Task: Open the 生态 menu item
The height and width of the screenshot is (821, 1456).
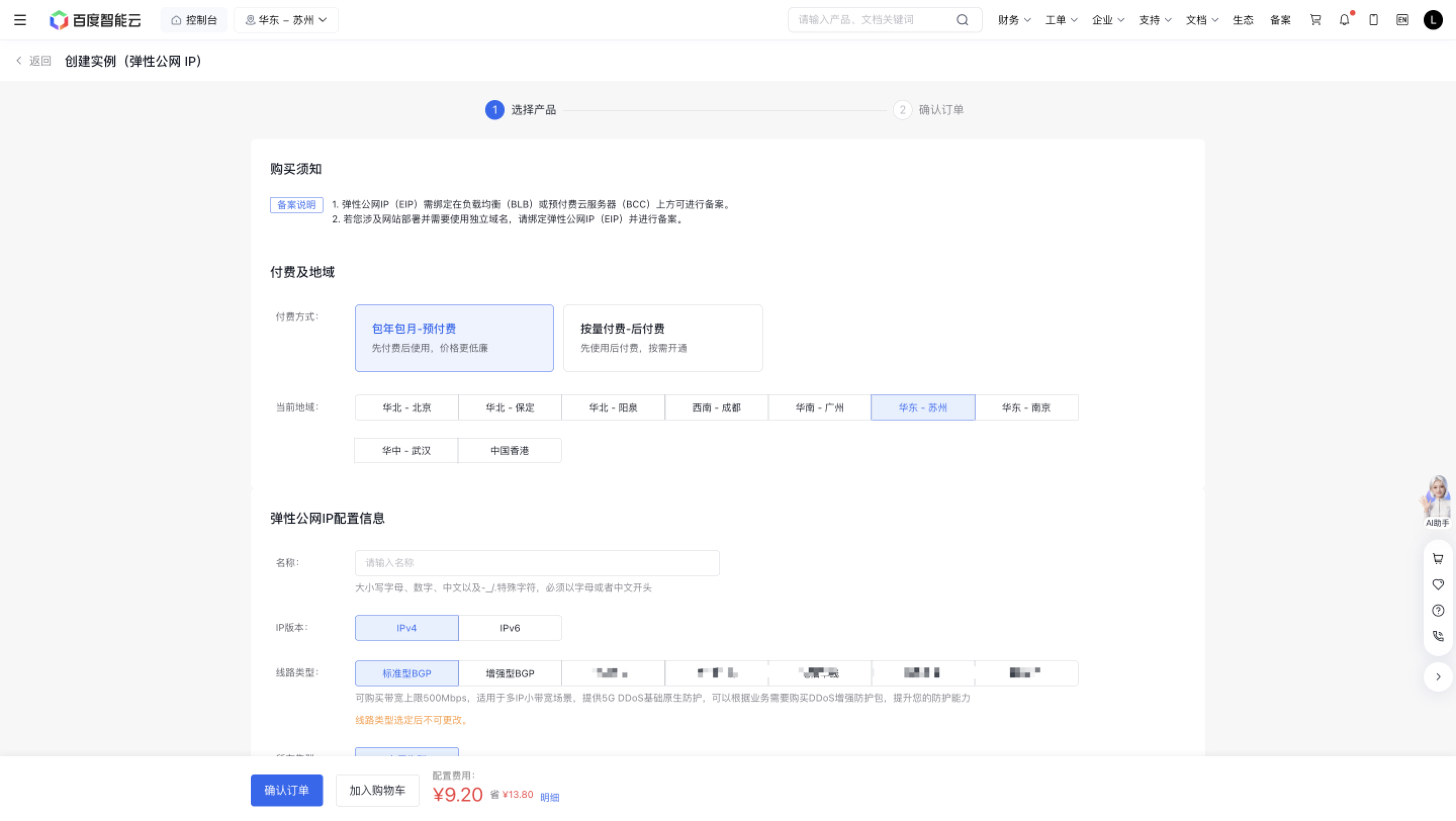Action: (x=1243, y=20)
